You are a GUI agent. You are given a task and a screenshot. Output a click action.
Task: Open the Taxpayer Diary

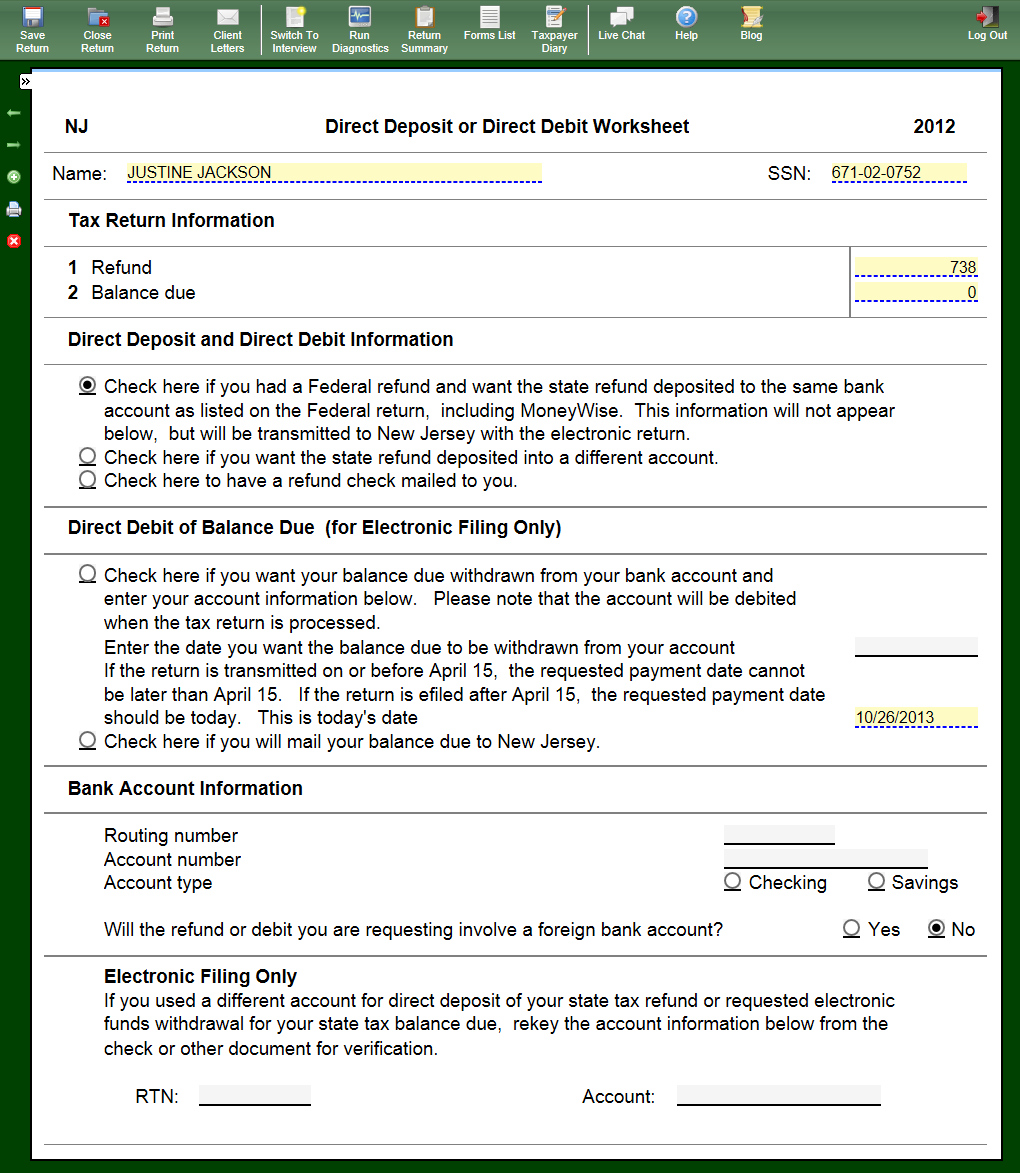tap(554, 28)
